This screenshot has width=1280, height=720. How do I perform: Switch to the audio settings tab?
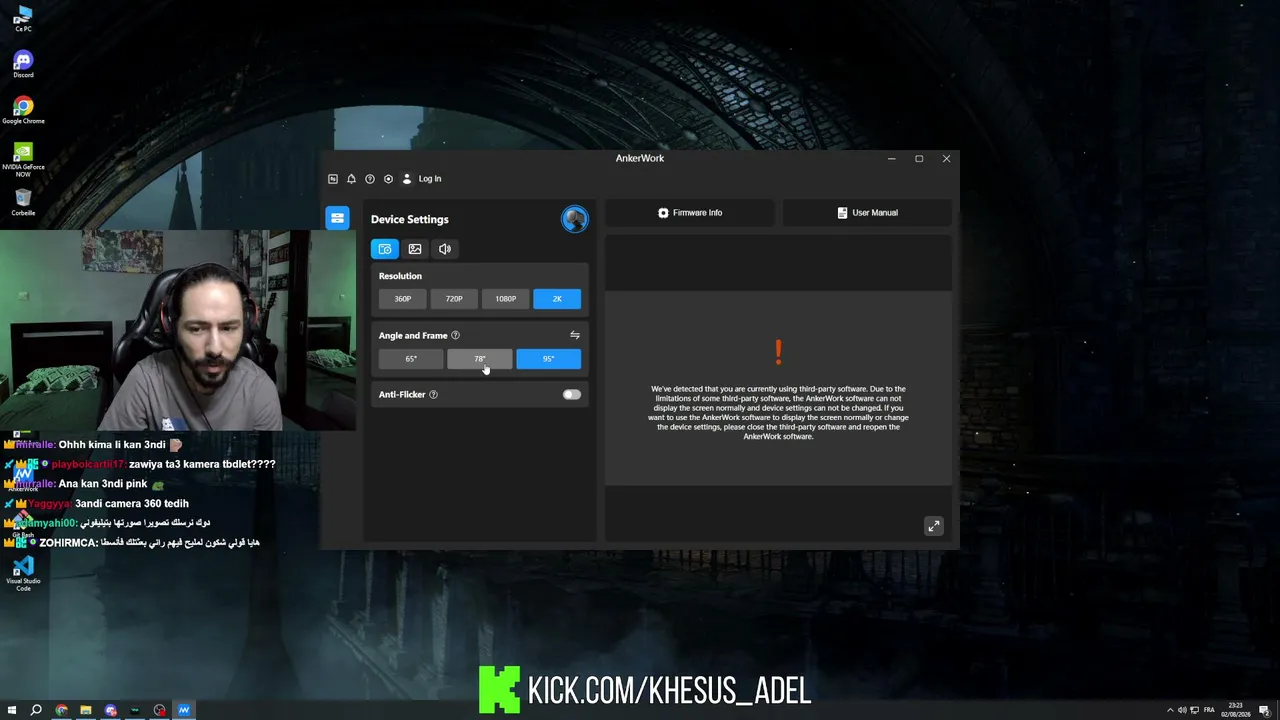tap(445, 249)
